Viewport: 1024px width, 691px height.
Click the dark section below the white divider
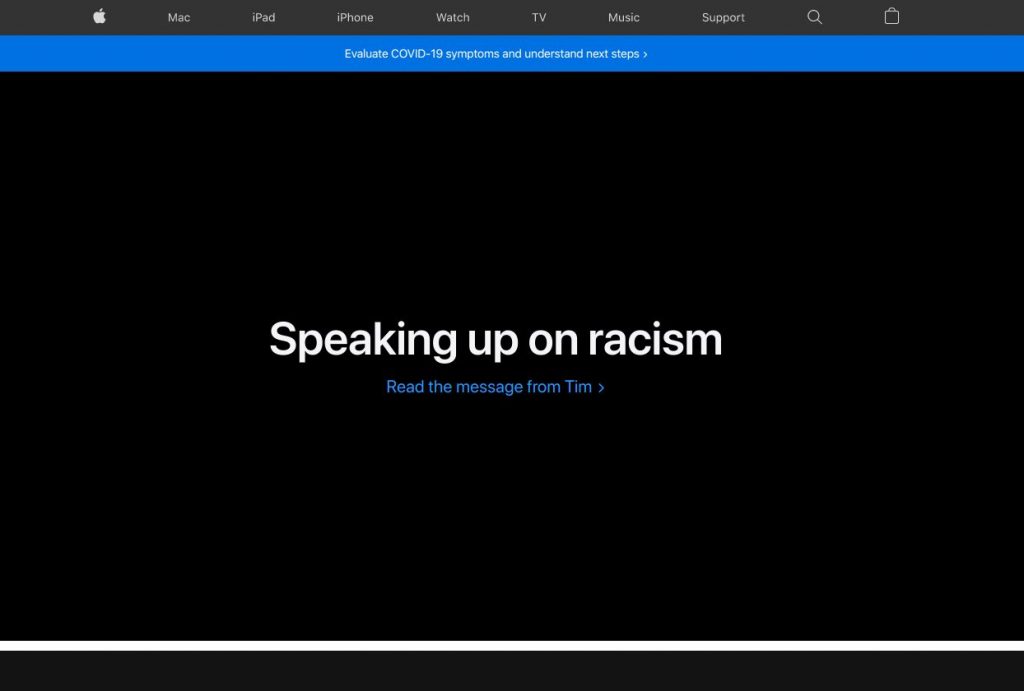(512, 672)
